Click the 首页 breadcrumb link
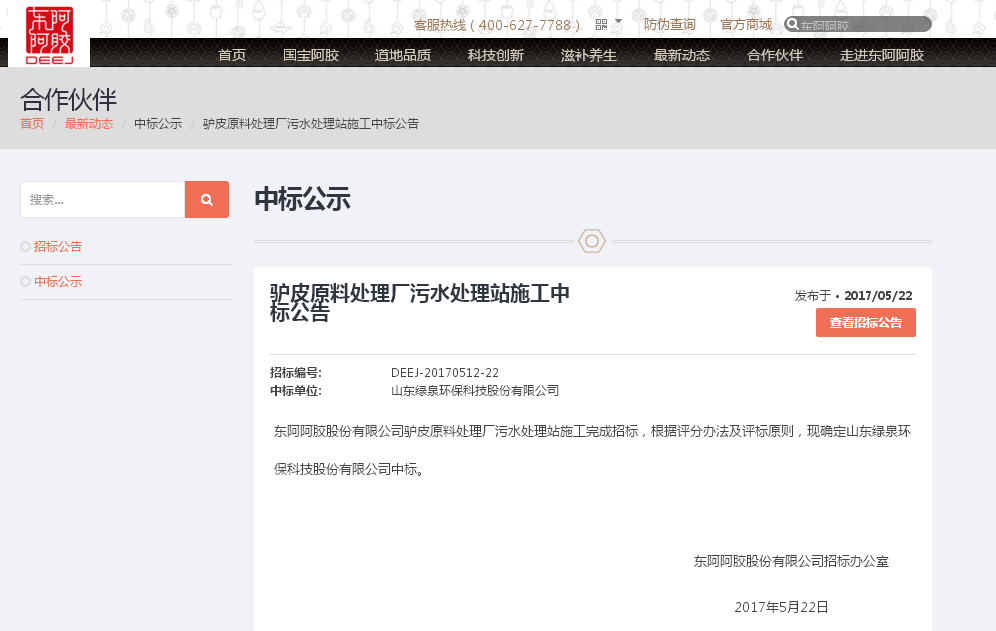The width and height of the screenshot is (996, 631). click(x=31, y=123)
